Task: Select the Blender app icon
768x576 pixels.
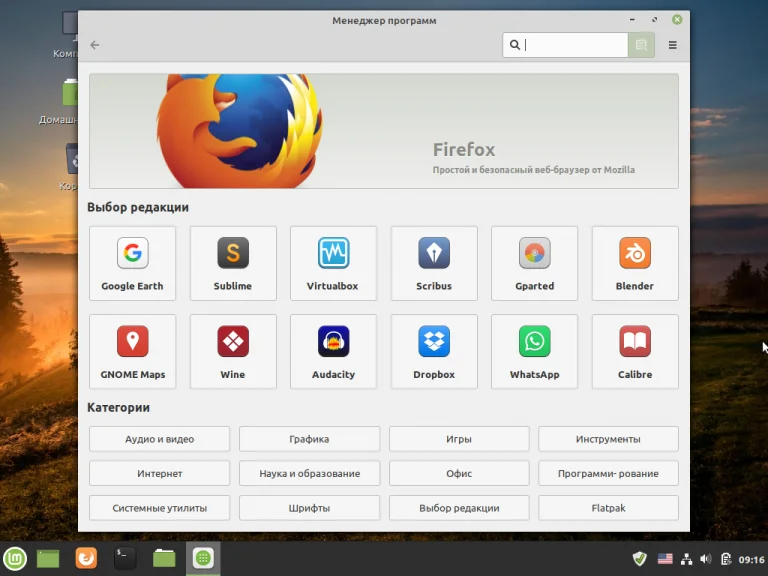Action: pos(634,254)
